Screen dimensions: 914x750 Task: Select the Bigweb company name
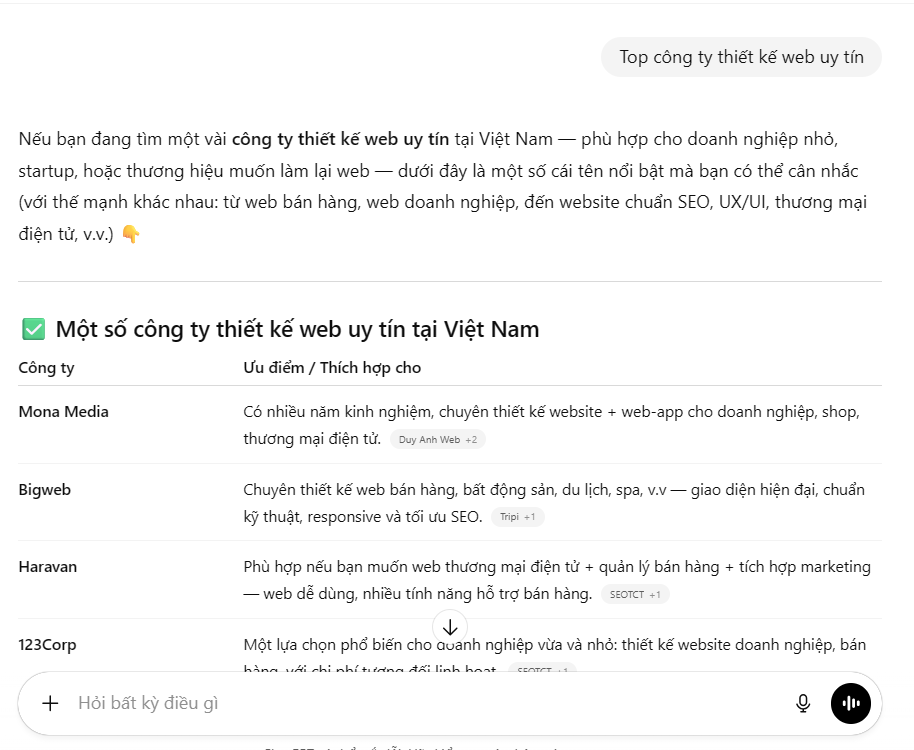pos(45,490)
